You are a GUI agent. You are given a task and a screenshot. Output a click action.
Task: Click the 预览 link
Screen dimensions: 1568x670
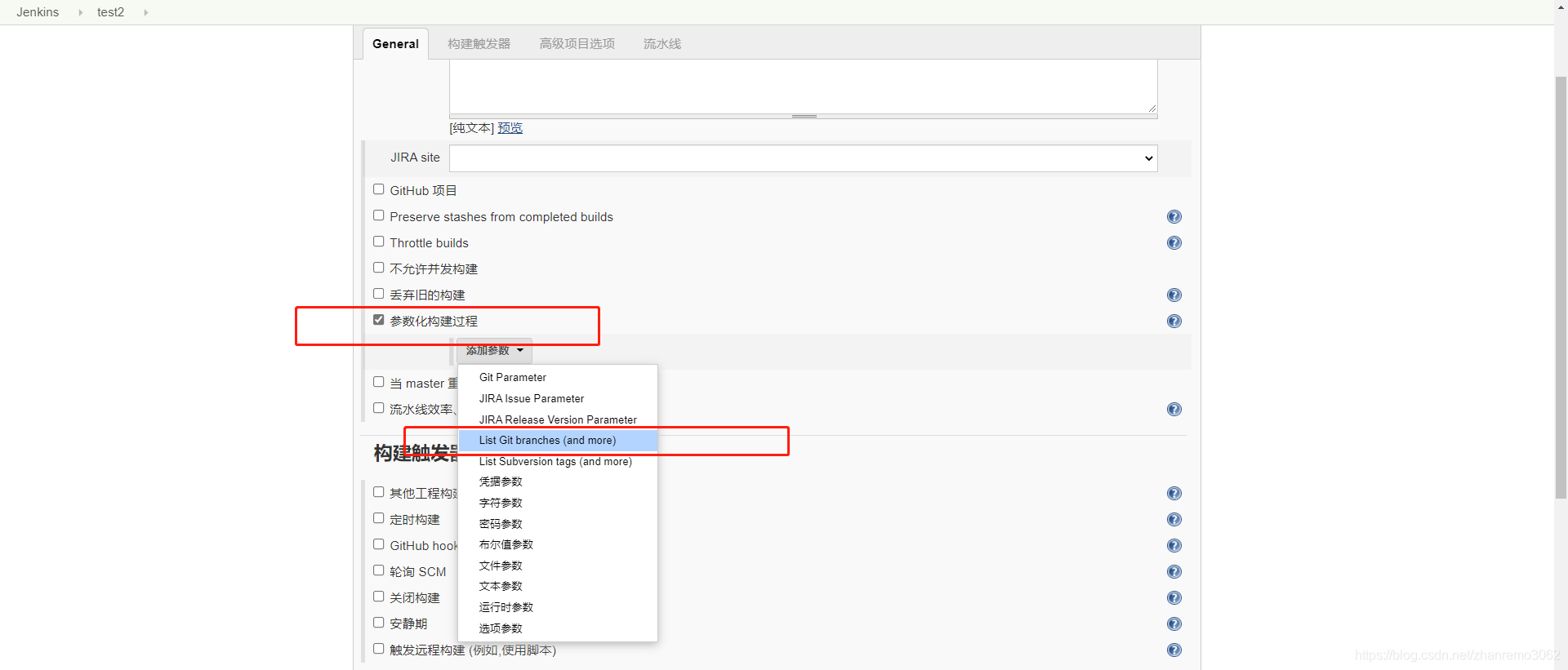pos(510,128)
